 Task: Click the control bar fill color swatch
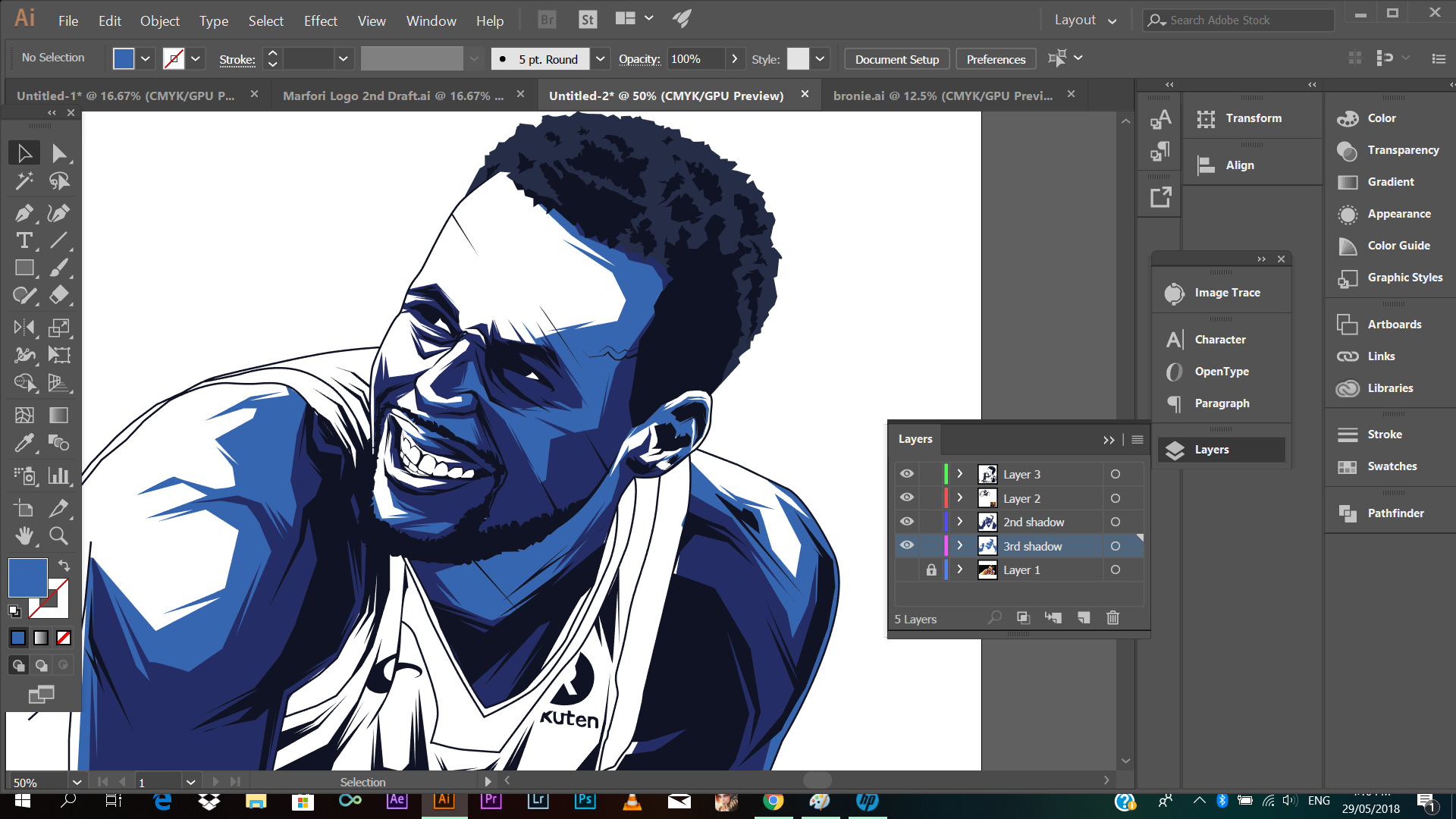coord(124,58)
